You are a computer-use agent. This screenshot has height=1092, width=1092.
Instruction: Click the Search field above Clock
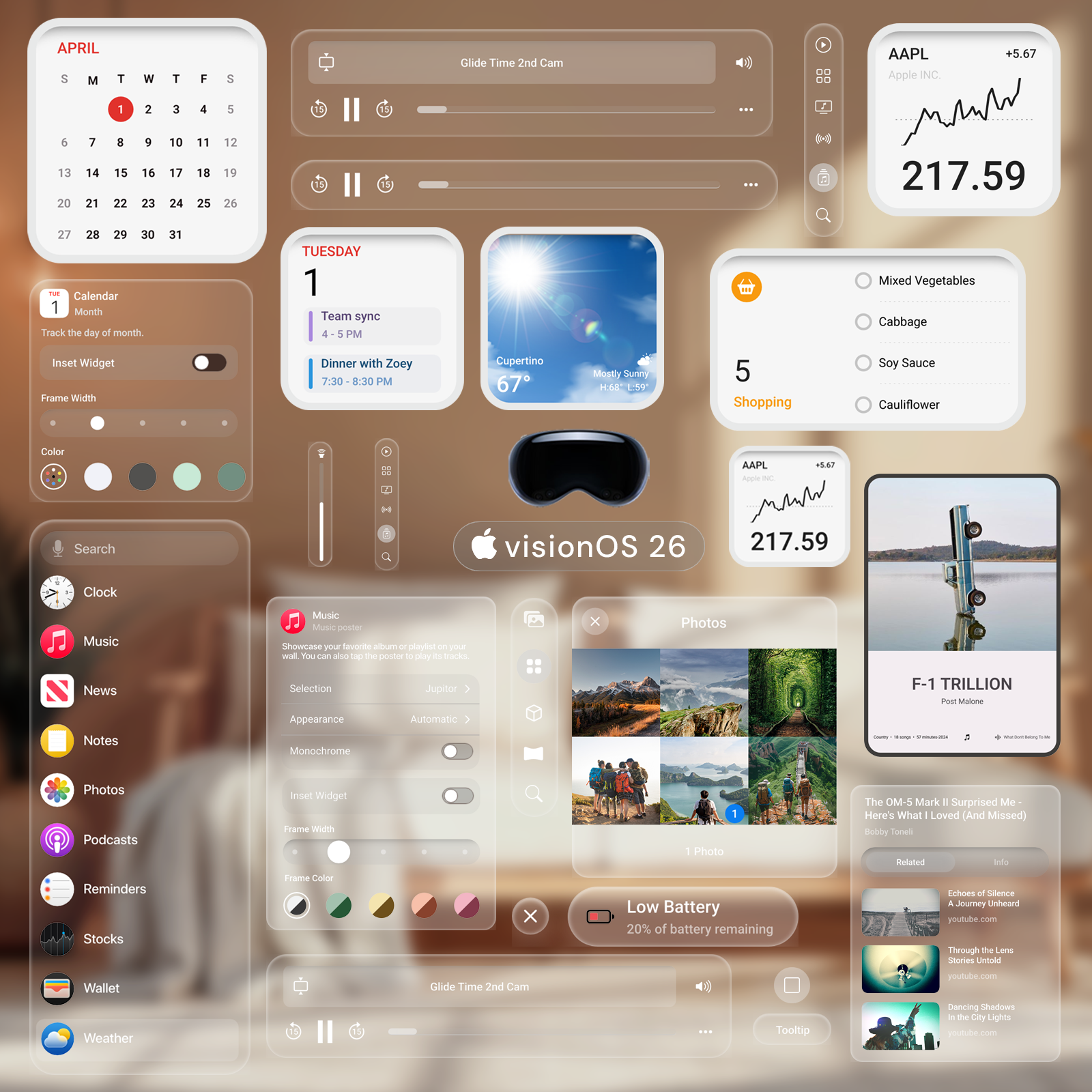tap(139, 549)
